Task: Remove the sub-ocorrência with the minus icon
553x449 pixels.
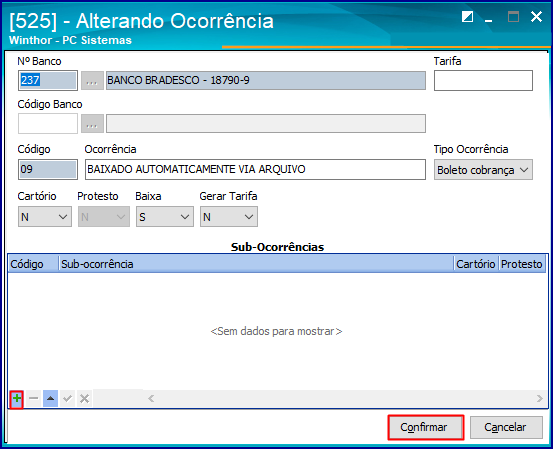Action: point(34,399)
